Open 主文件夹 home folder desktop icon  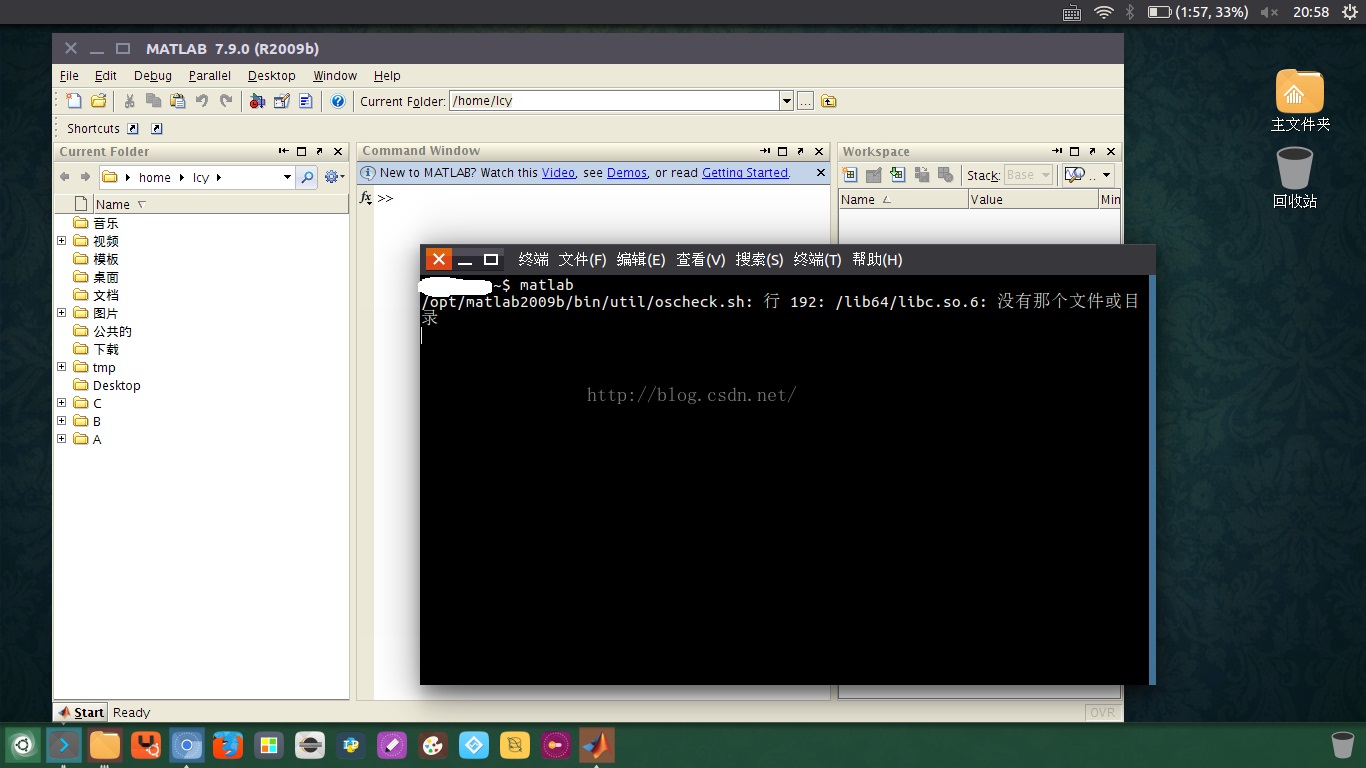click(x=1300, y=101)
